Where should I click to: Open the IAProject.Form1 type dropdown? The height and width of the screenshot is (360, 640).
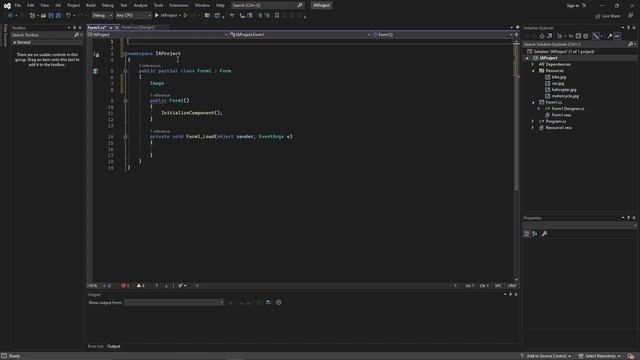pyautogui.click(x=300, y=35)
